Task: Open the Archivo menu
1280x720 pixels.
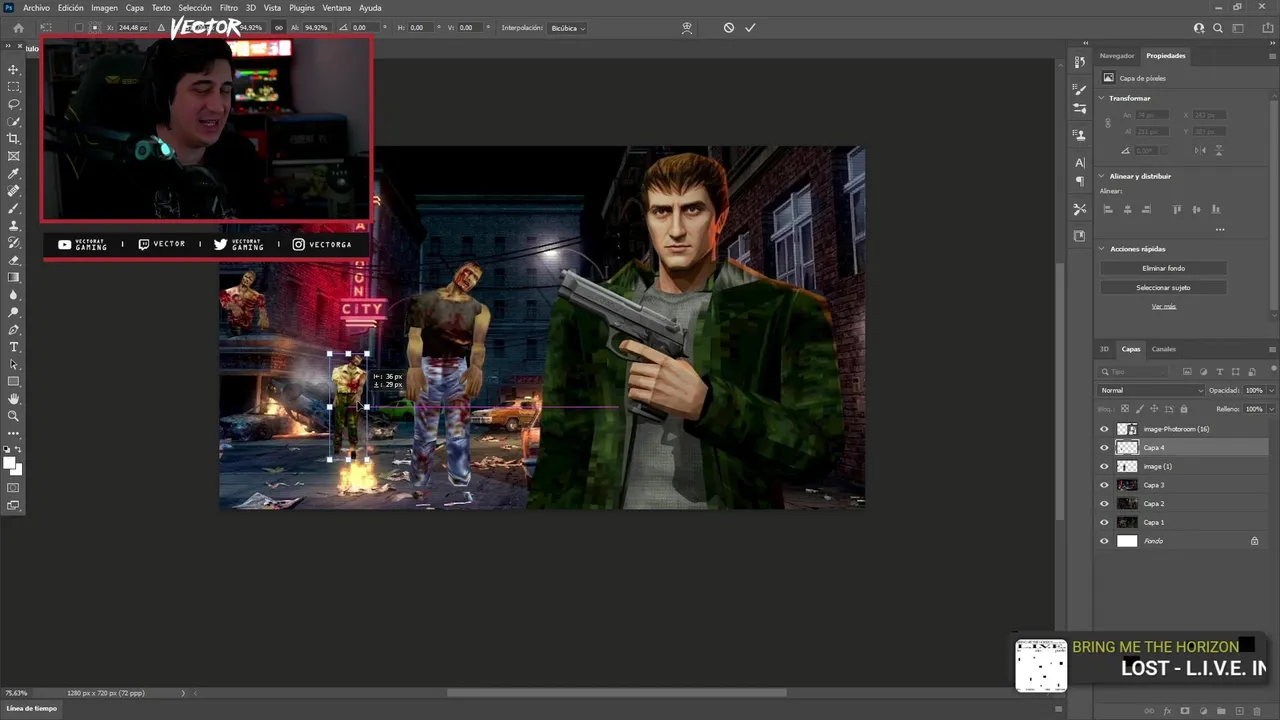Action: pos(36,8)
